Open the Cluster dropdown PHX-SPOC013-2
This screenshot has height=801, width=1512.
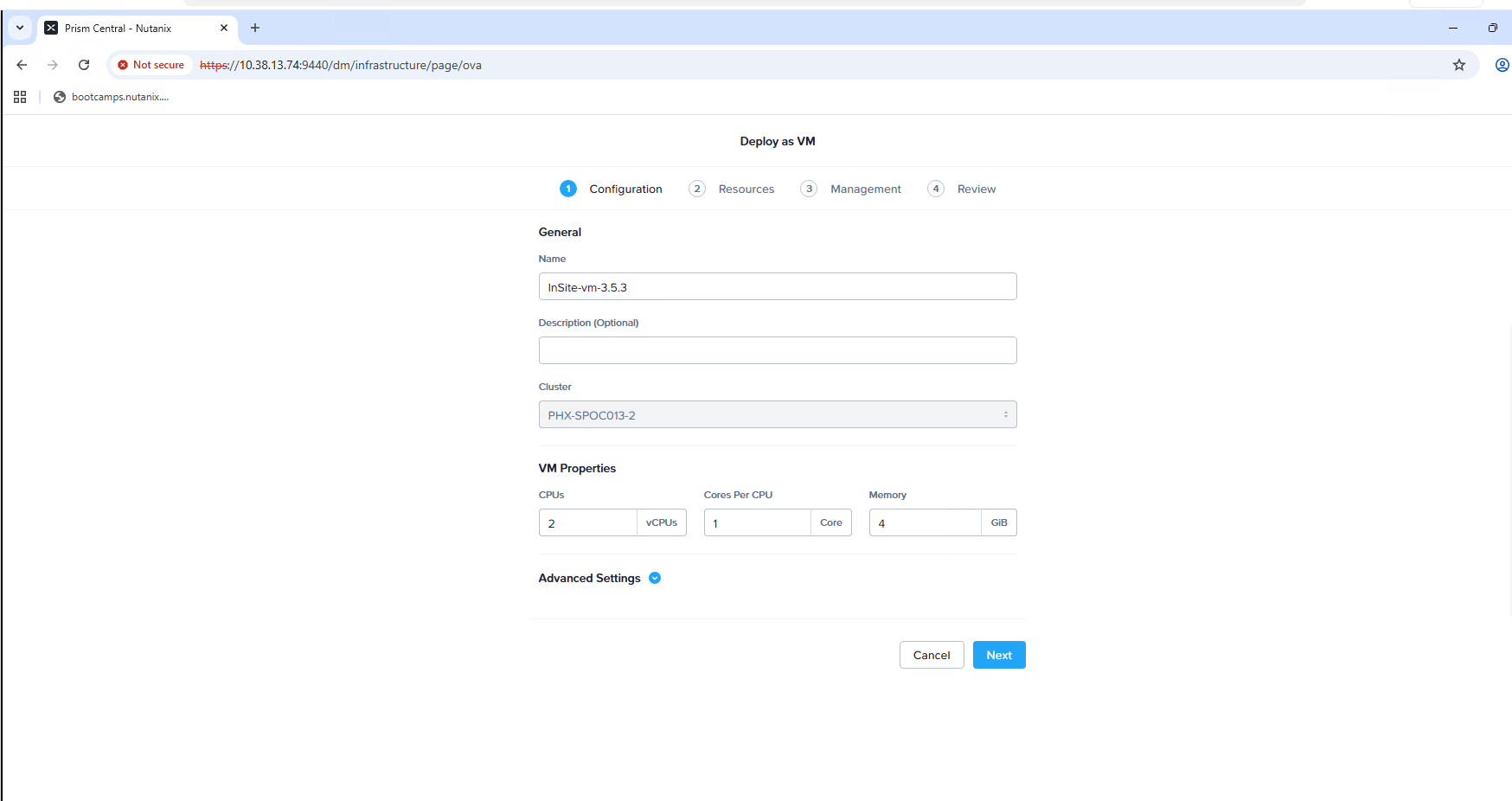click(777, 415)
